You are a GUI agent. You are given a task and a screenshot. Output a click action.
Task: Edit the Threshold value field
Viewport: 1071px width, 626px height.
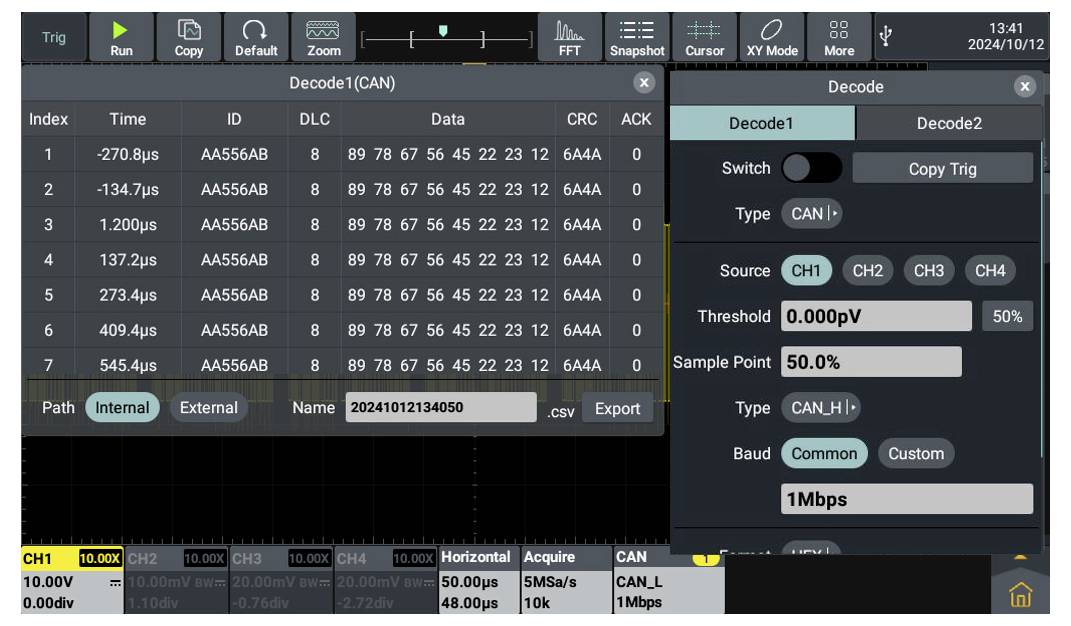[x=876, y=316]
